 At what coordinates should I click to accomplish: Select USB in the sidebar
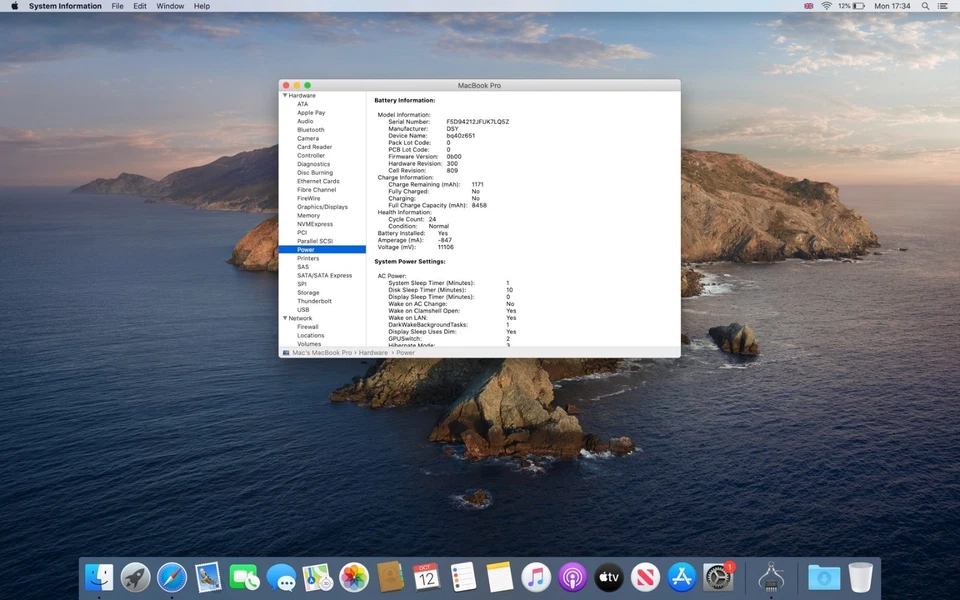click(303, 310)
